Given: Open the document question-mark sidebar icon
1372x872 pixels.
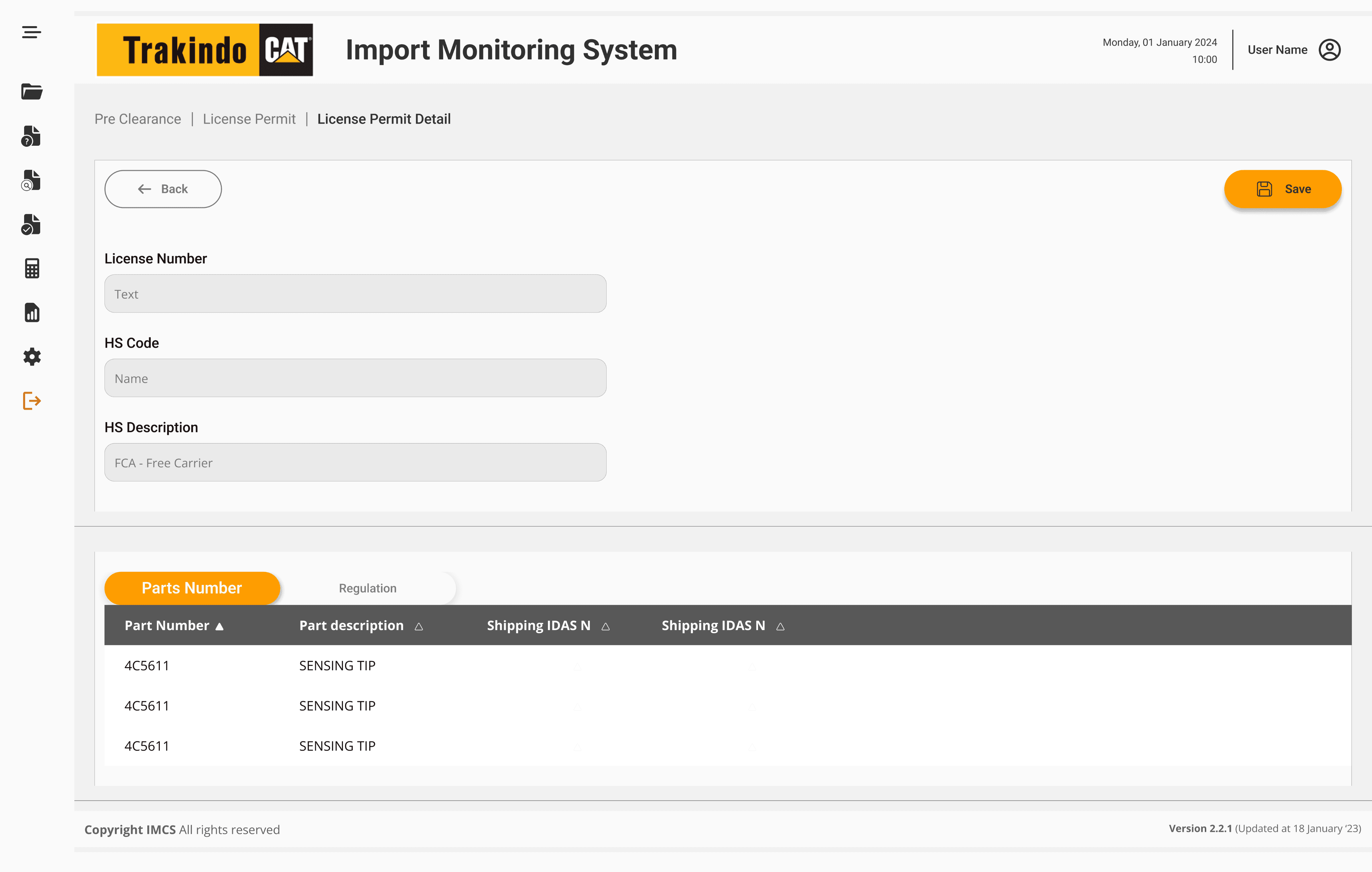Looking at the screenshot, I should click(x=31, y=136).
